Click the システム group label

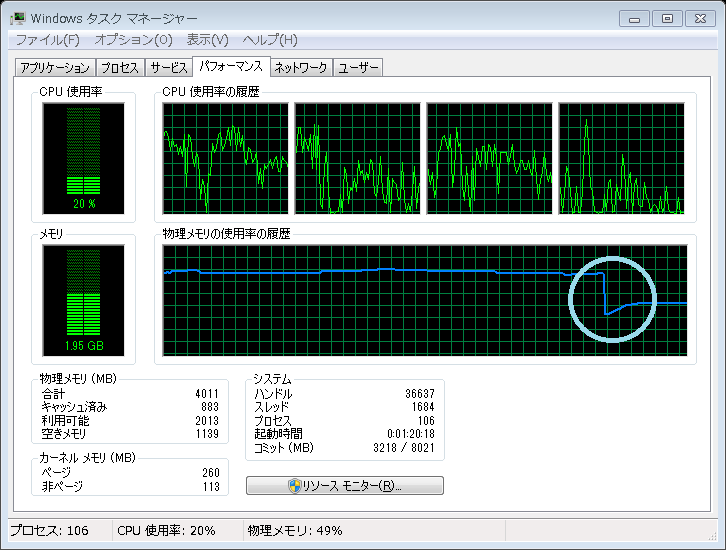(x=272, y=379)
